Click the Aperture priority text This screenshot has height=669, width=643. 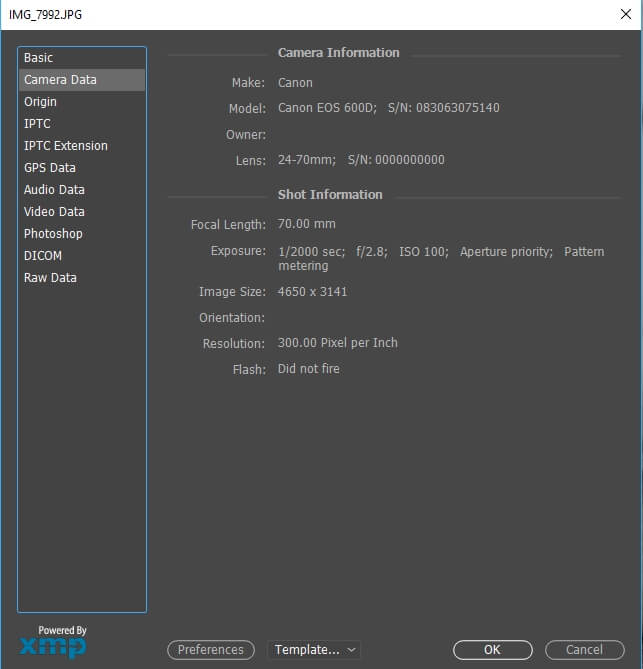pos(506,252)
